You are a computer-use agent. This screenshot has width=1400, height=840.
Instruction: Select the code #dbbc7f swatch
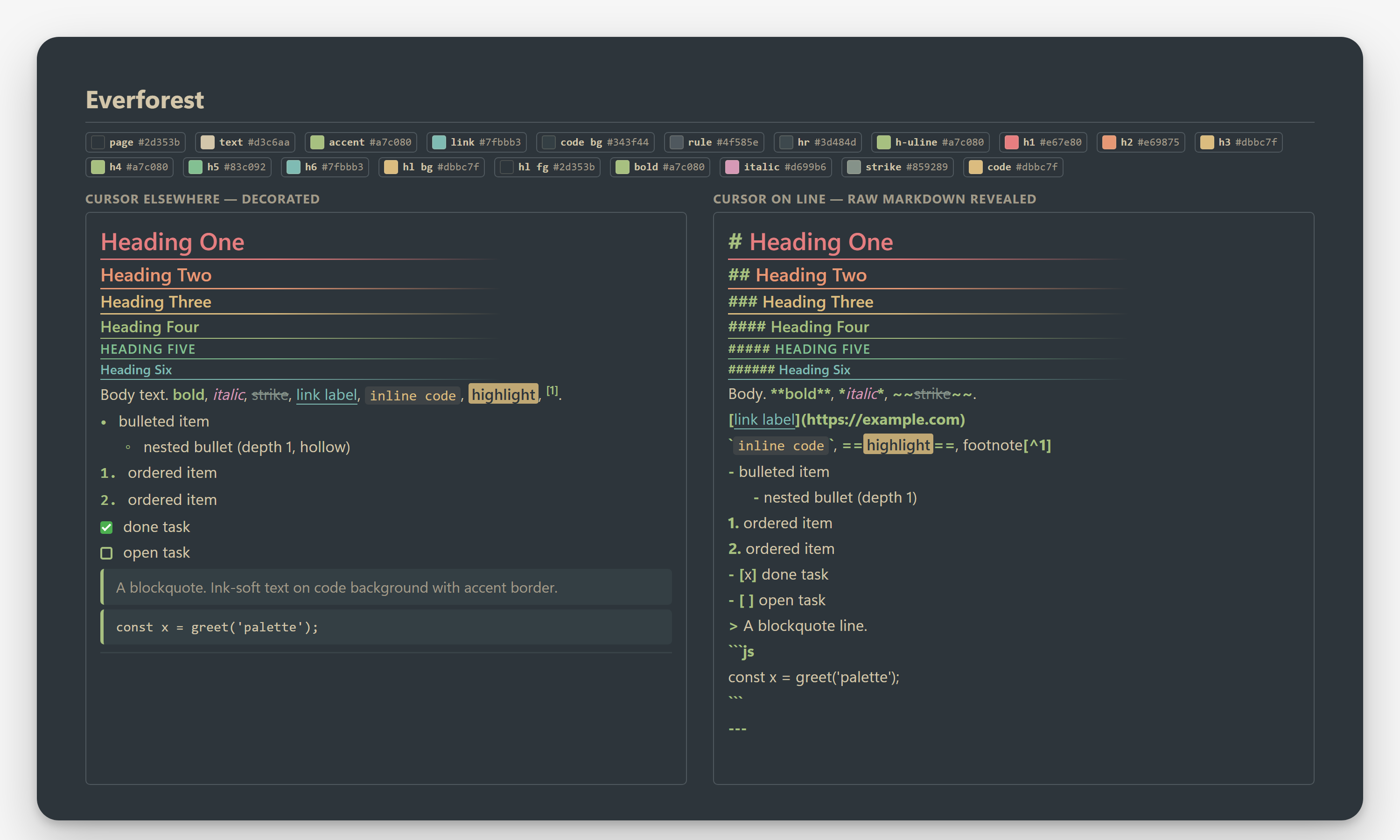pyautogui.click(x=1013, y=167)
